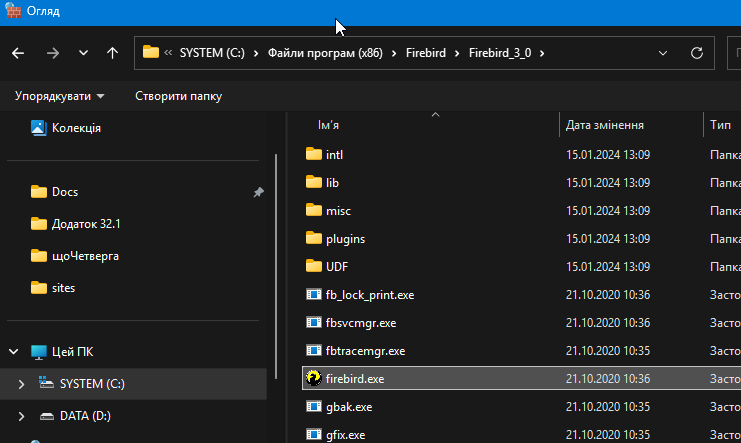Select fbtracemgr.exe file icon
The height and width of the screenshot is (443, 741).
tap(314, 350)
